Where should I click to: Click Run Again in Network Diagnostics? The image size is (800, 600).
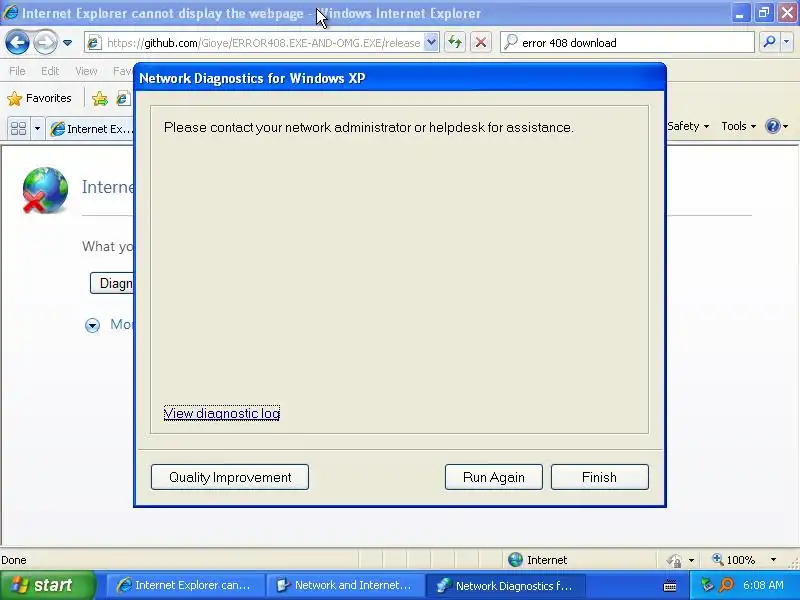[493, 477]
